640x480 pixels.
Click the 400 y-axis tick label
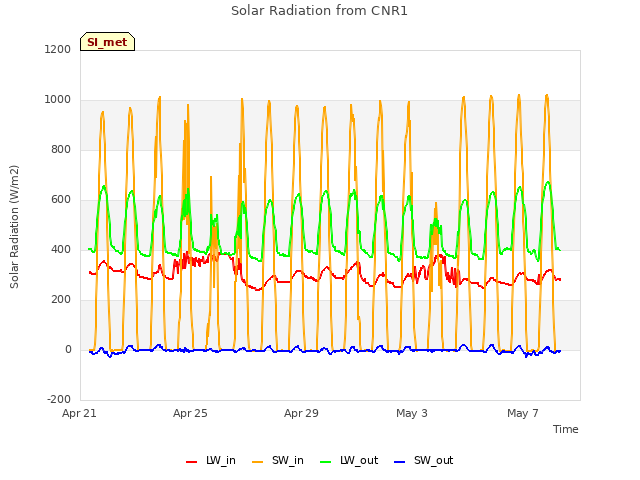[x=61, y=249]
